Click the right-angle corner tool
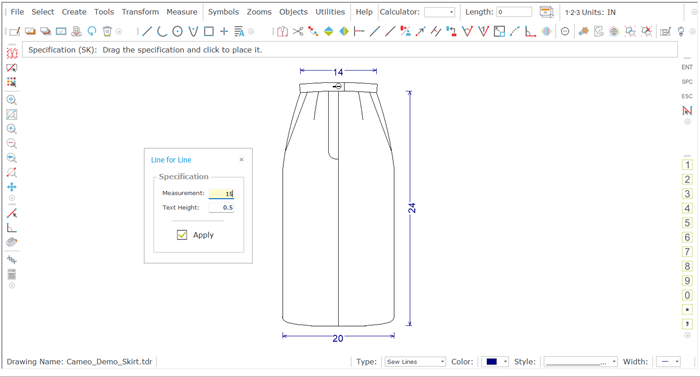The height and width of the screenshot is (377, 700). [530, 31]
